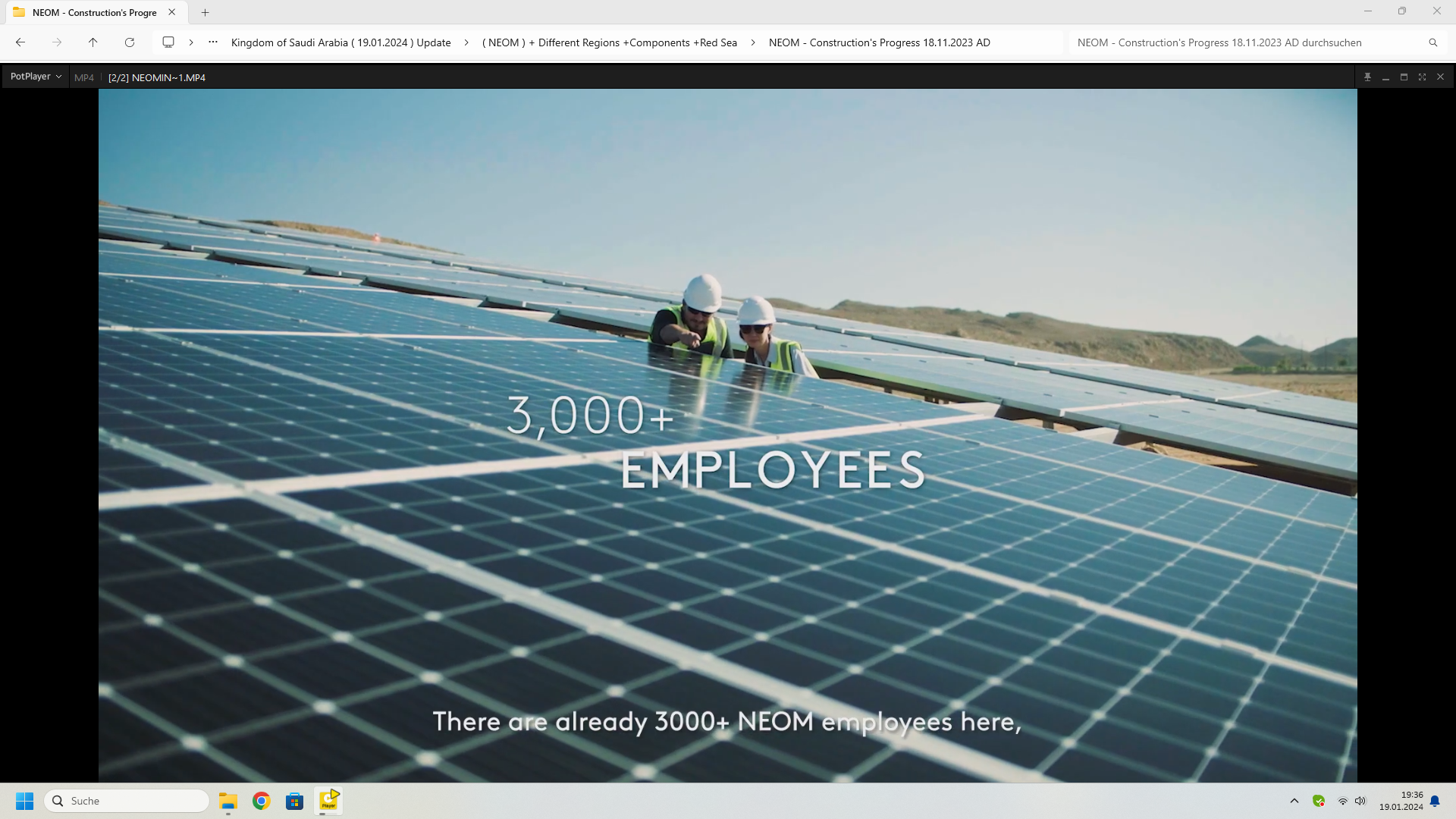This screenshot has width=1456, height=819.
Task: Click the search magnifier icon in Explorer
Action: tap(1433, 42)
